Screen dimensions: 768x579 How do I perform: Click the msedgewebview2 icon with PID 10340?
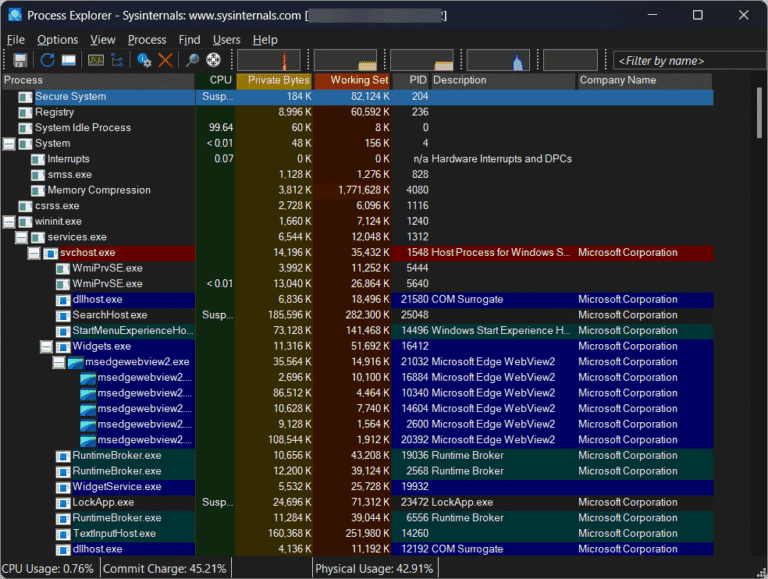tap(88, 394)
